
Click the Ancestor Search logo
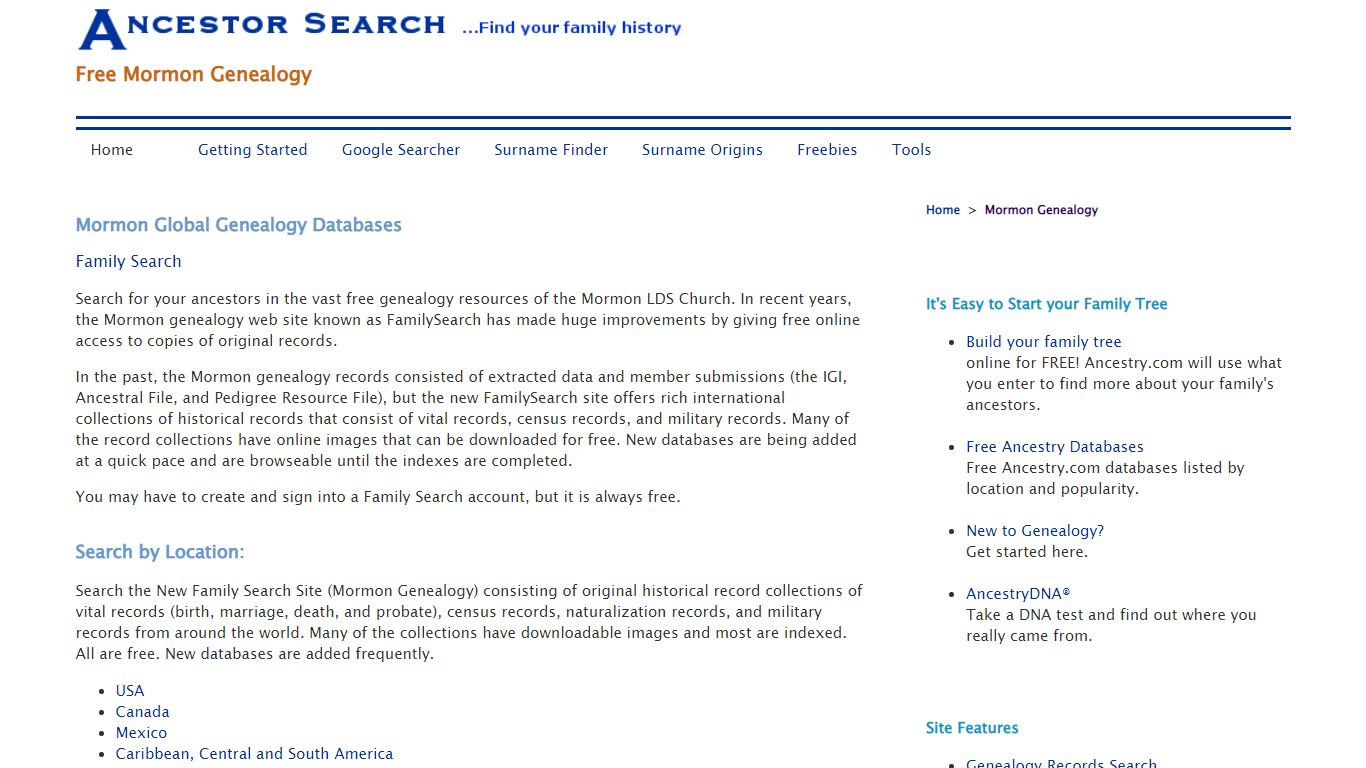click(263, 28)
